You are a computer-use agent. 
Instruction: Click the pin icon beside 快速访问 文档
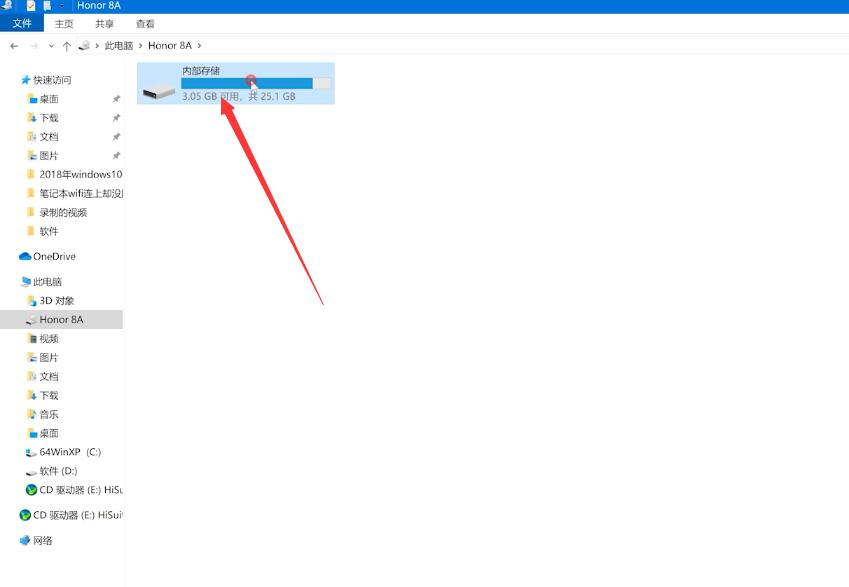click(116, 137)
